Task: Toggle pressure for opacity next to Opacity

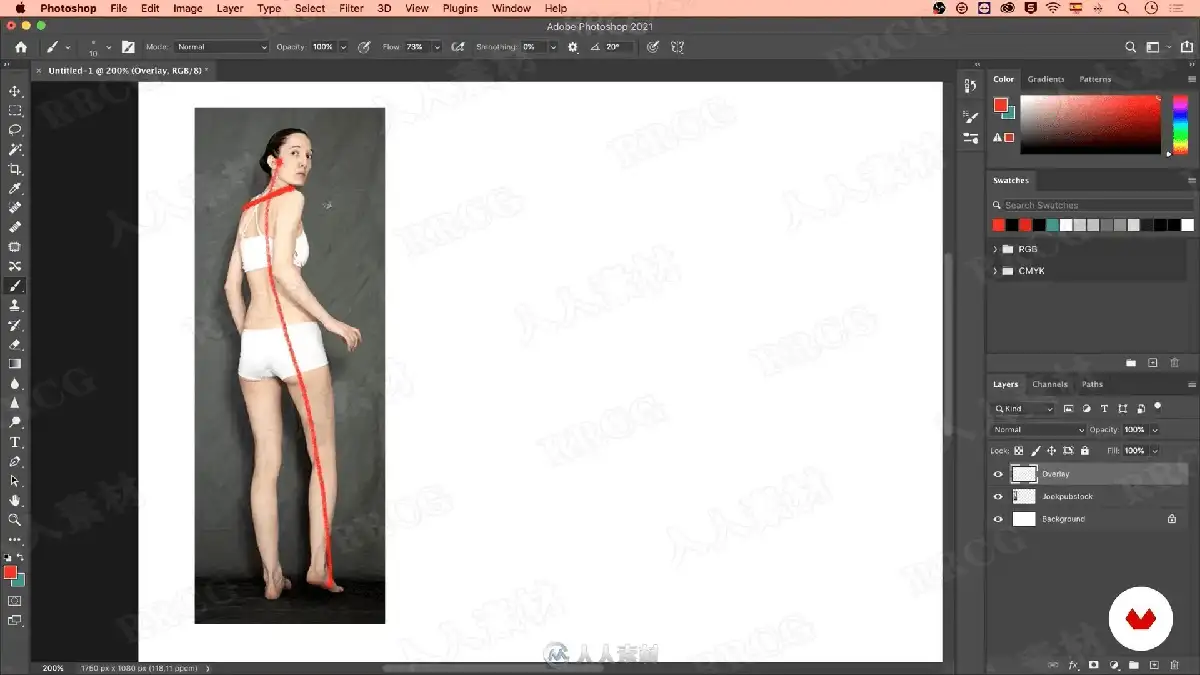Action: point(364,47)
